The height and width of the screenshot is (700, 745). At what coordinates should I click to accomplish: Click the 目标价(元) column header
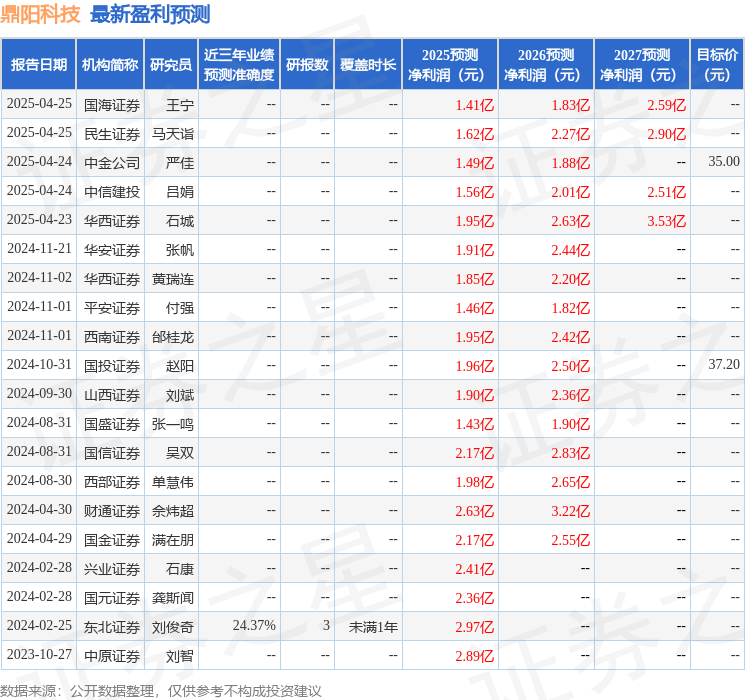[x=717, y=65]
